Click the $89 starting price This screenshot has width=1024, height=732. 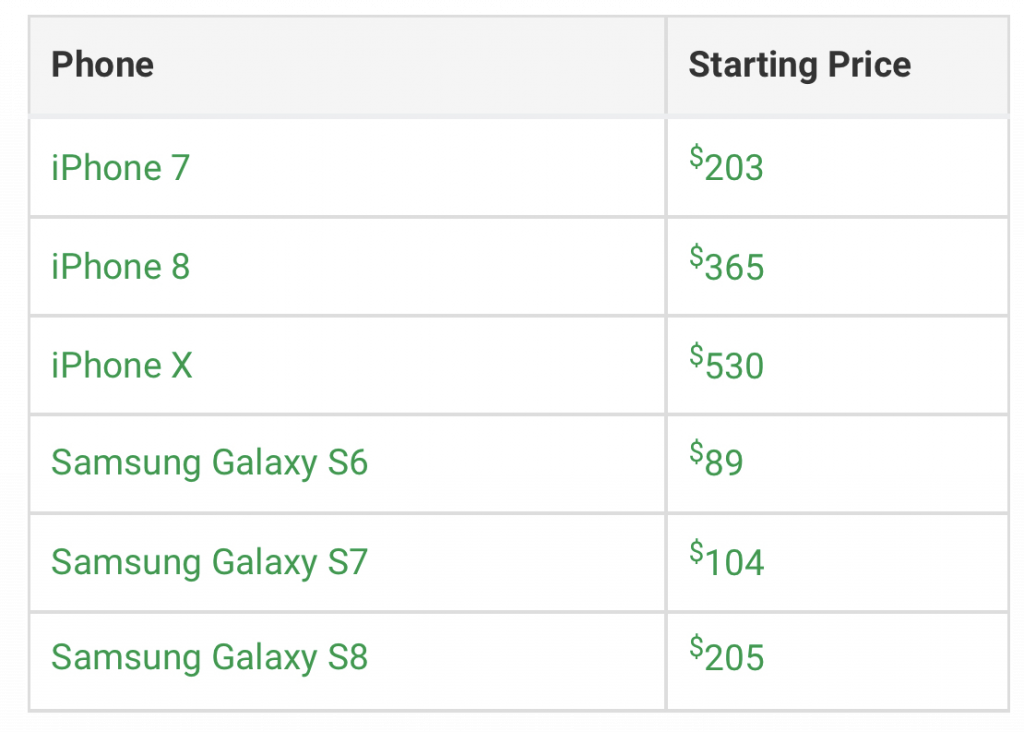(716, 459)
